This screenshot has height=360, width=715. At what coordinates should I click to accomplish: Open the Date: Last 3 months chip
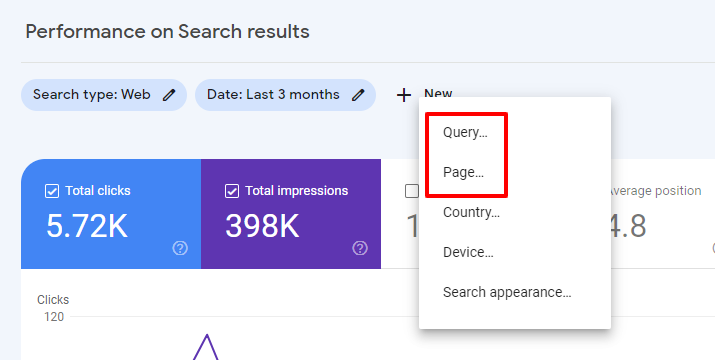tap(285, 95)
